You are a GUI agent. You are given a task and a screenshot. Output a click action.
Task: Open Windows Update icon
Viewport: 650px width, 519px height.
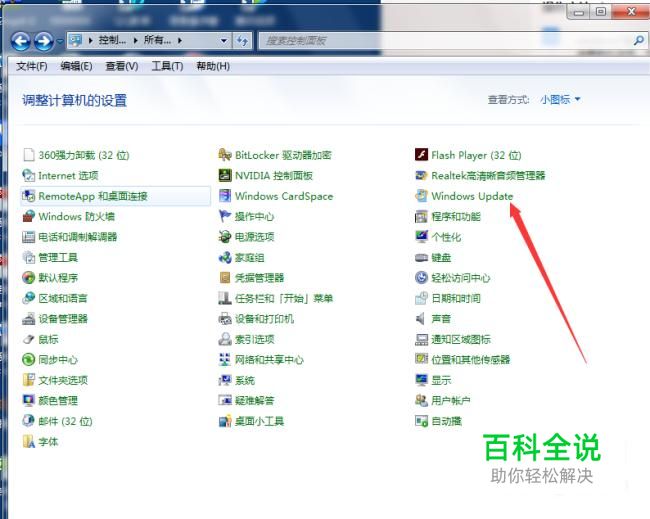coord(421,196)
